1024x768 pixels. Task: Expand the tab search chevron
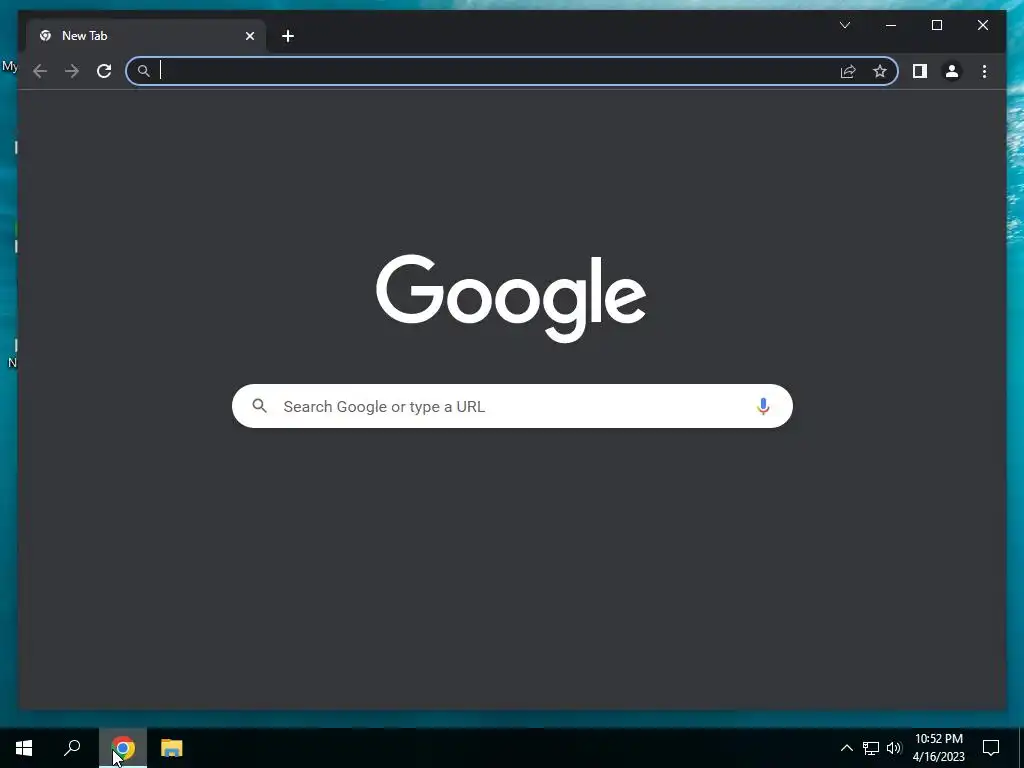[844, 25]
